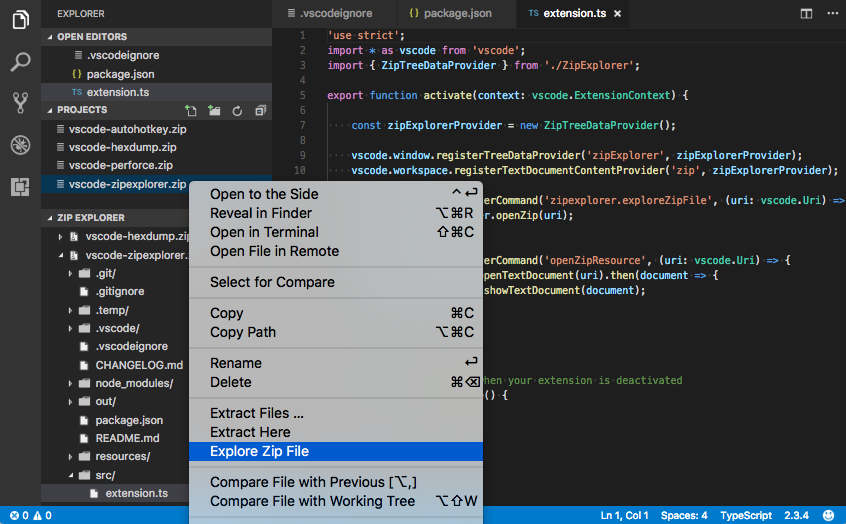Choose Select for Compare

[x=336, y=282]
